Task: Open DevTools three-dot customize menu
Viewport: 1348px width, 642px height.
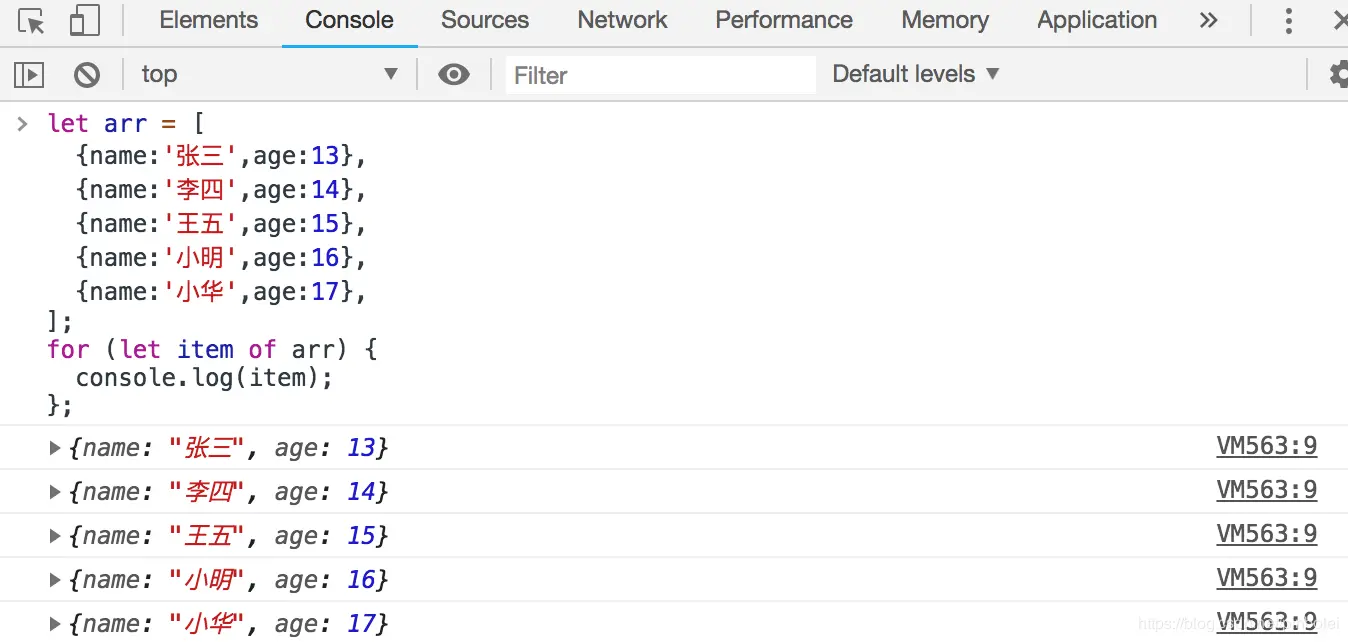Action: coord(1289,21)
